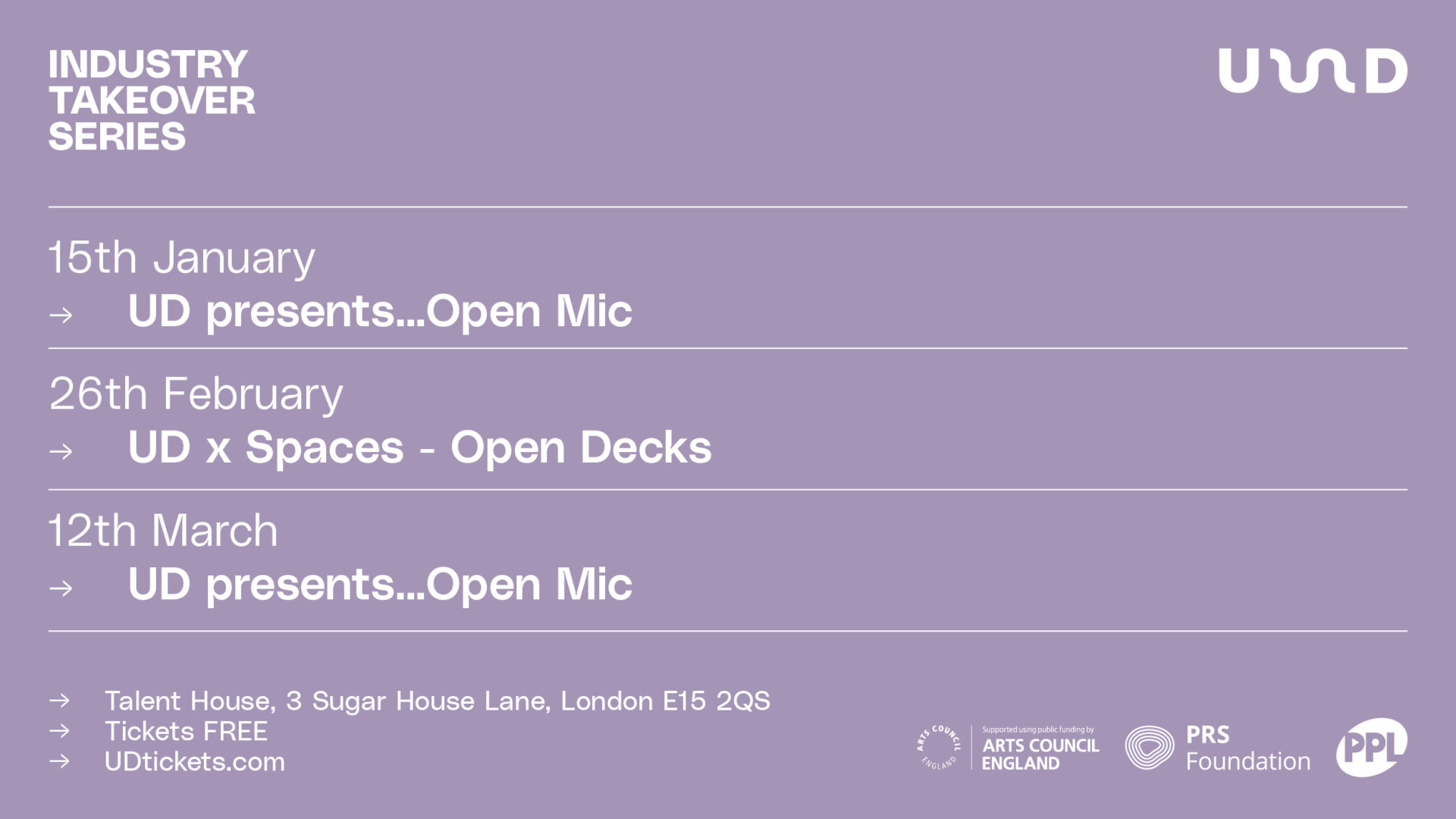
Task: Click the PPL logo
Action: point(1371,748)
